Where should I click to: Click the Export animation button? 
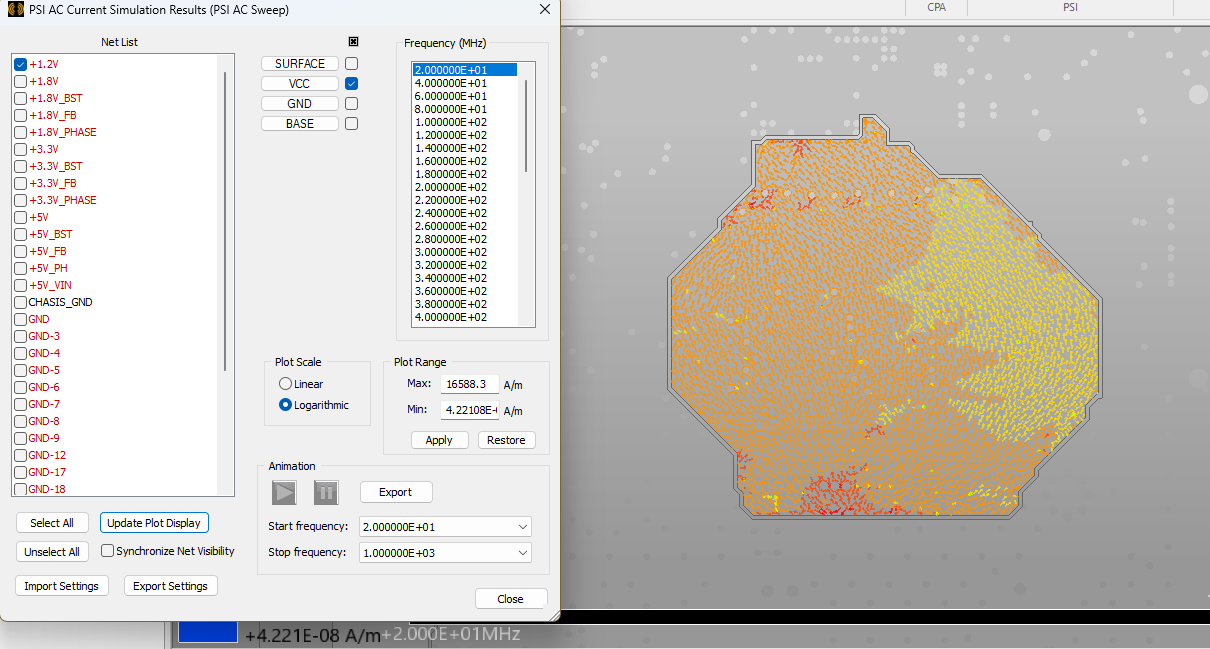(x=396, y=492)
